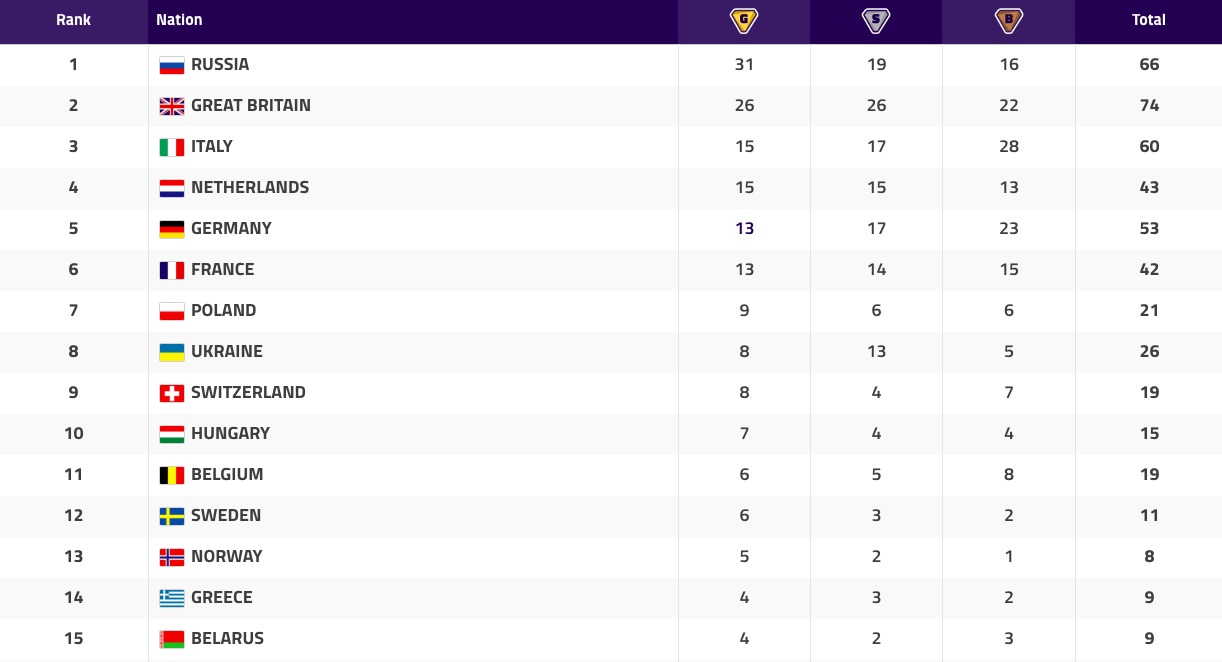Screen dimensions: 1222x662
Task: Click the Belarus flag icon
Action: pyautogui.click(x=172, y=639)
